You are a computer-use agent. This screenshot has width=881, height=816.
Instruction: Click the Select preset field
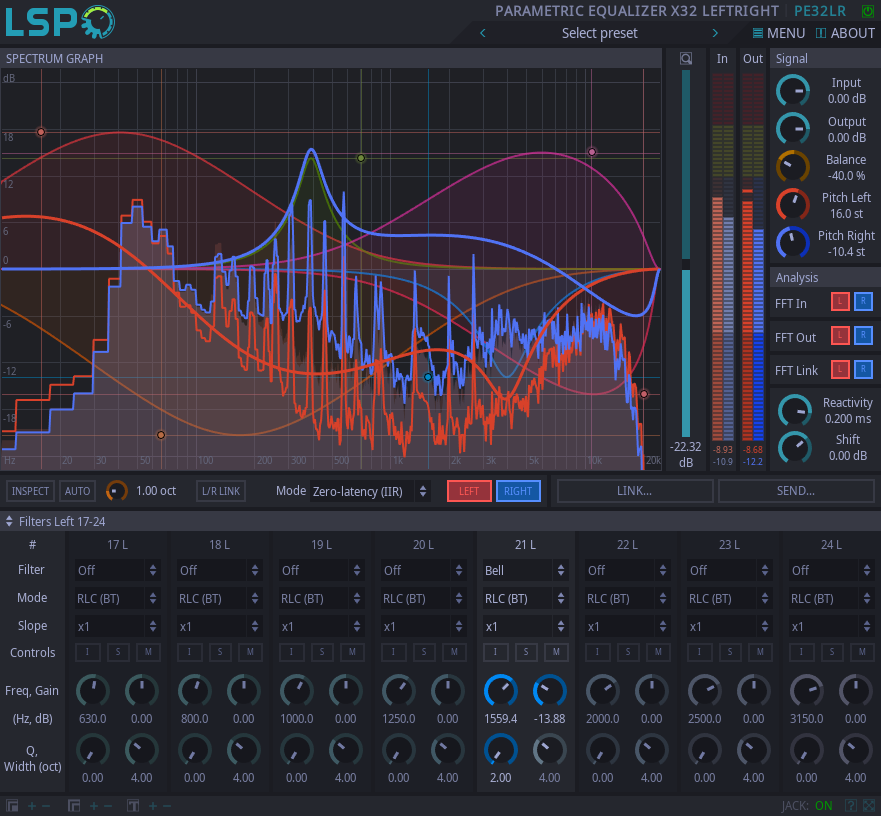pyautogui.click(x=599, y=33)
